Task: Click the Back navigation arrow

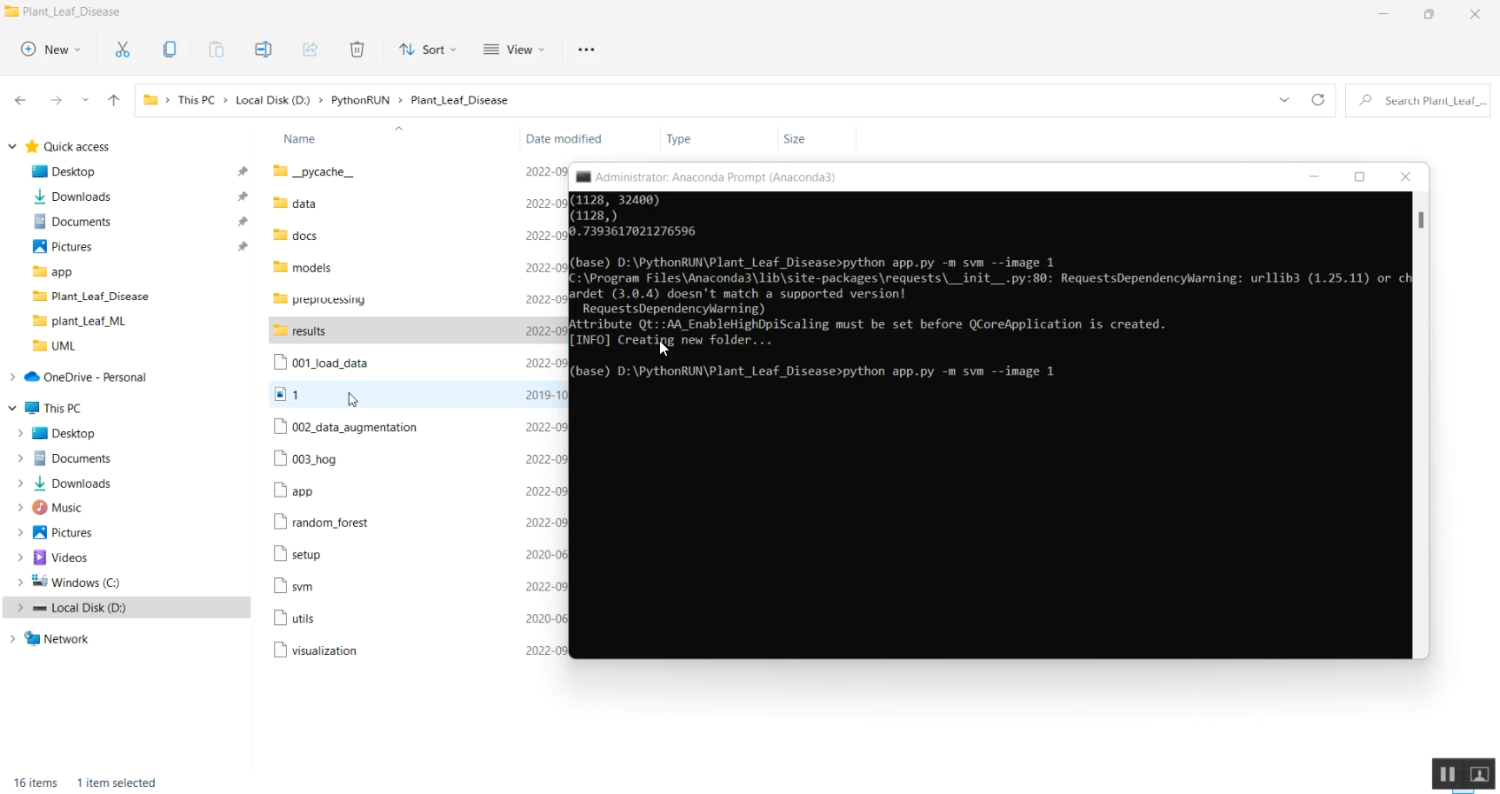Action: click(x=20, y=100)
